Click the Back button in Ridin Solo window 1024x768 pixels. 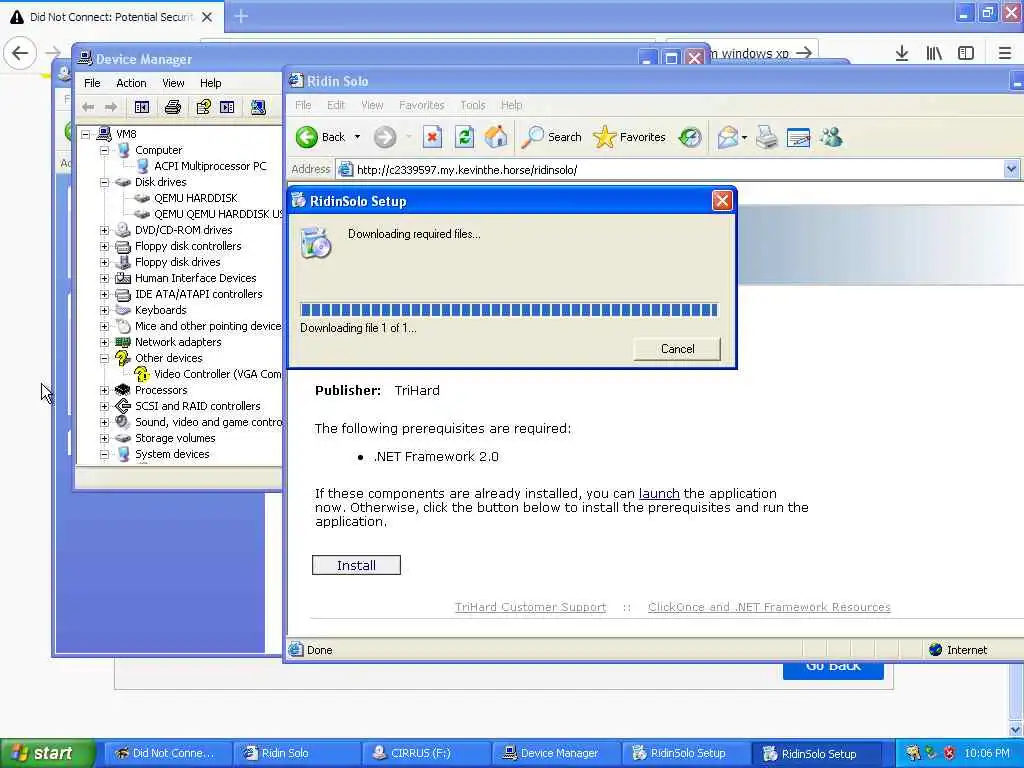tap(321, 137)
